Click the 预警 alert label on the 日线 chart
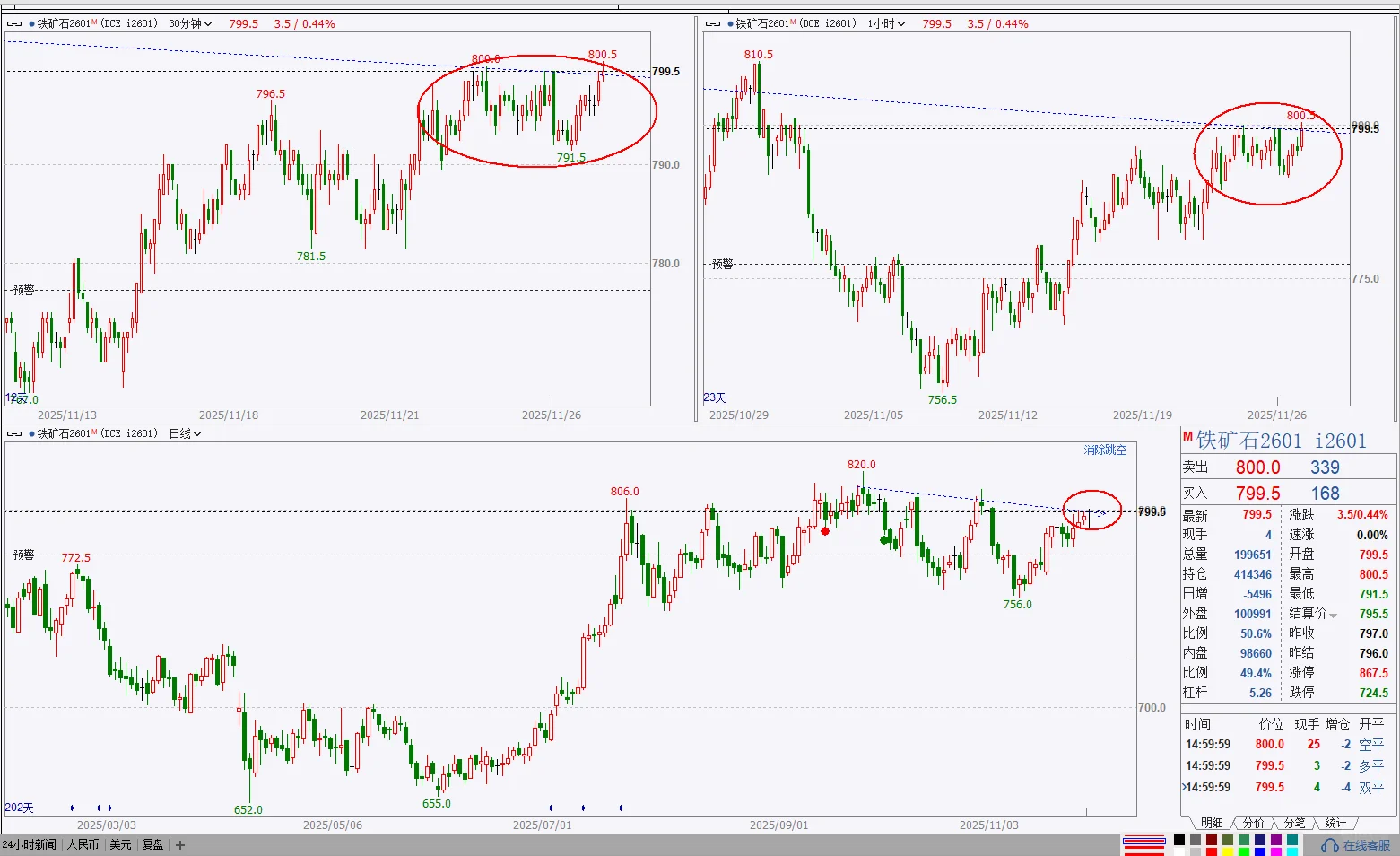The height and width of the screenshot is (856, 1400). coord(24,555)
